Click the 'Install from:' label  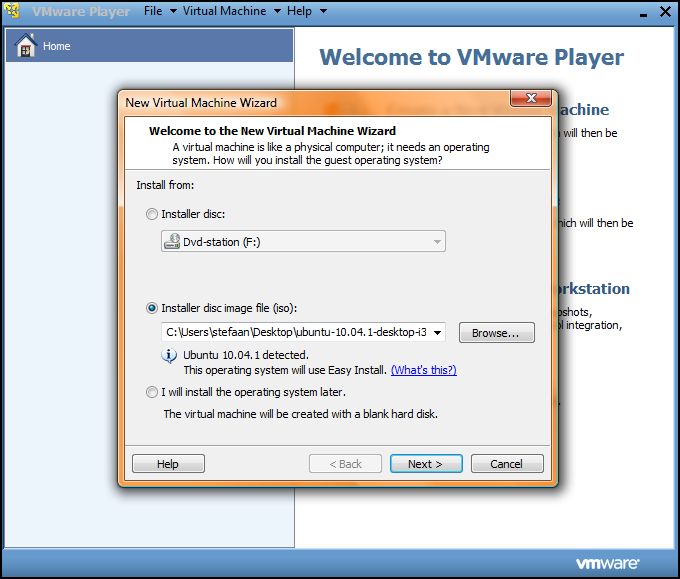[x=165, y=185]
